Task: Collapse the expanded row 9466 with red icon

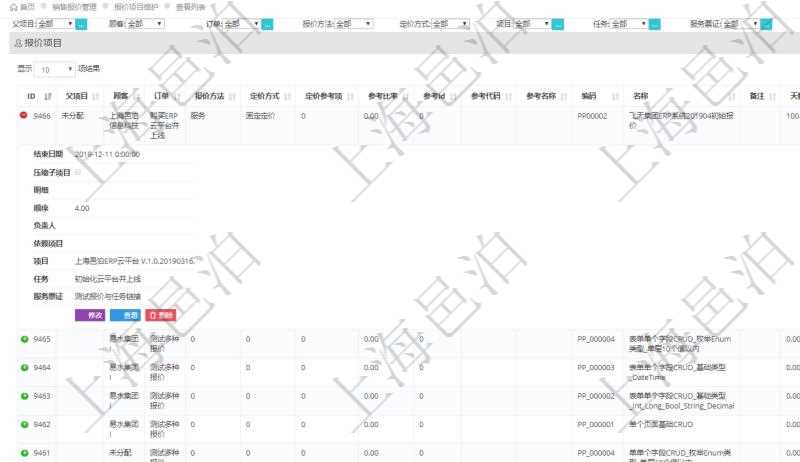Action: pyautogui.click(x=23, y=115)
